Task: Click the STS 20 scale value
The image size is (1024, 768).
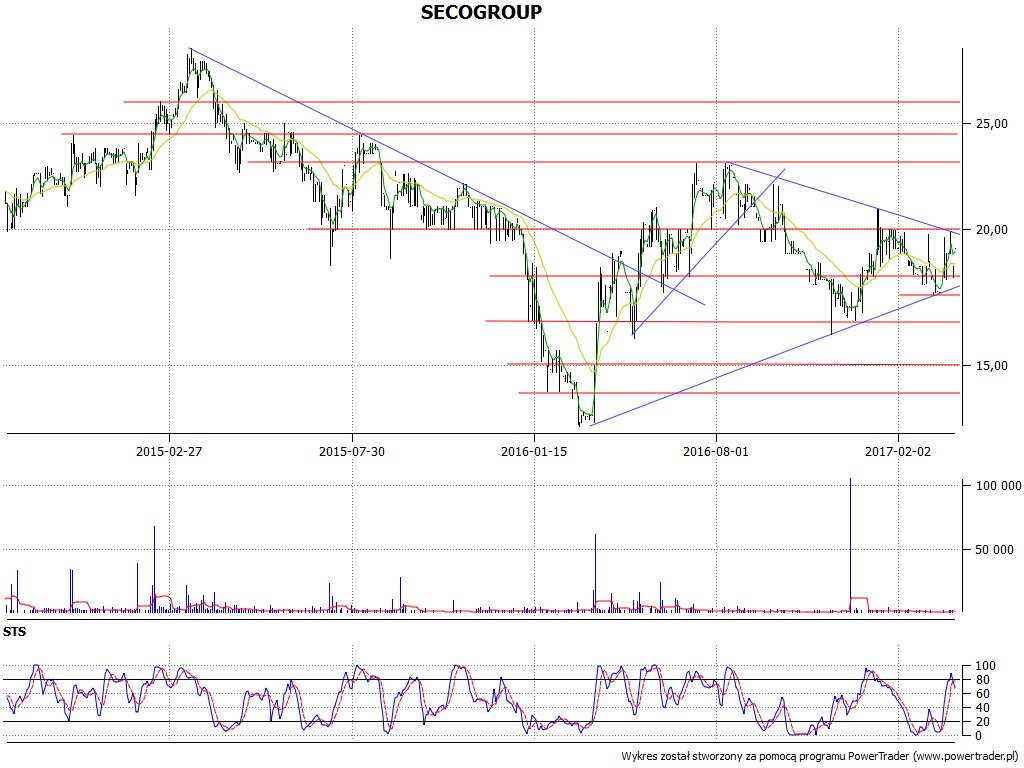Action: pos(985,722)
